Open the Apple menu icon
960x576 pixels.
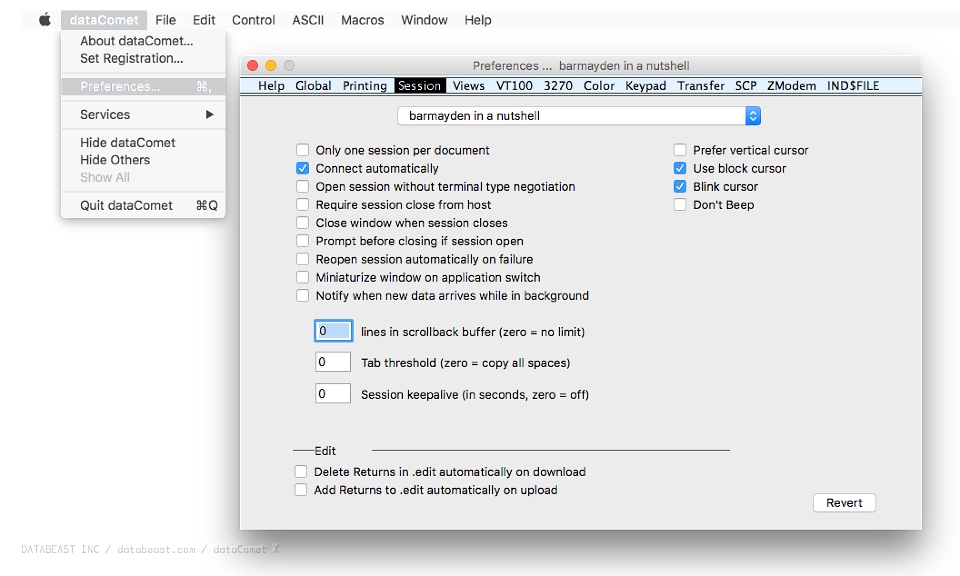click(x=45, y=20)
